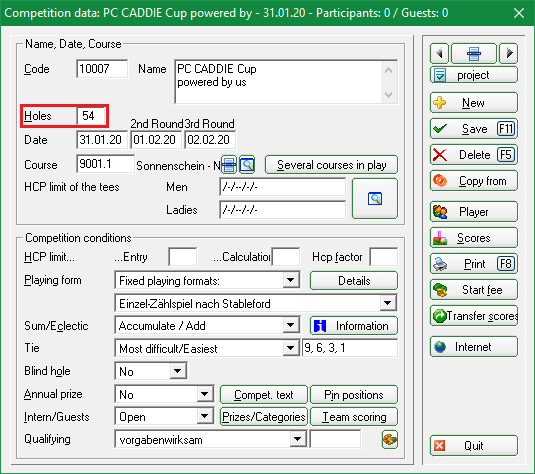Go to previous competition with left arrow
The image size is (535, 474).
(x=439, y=53)
